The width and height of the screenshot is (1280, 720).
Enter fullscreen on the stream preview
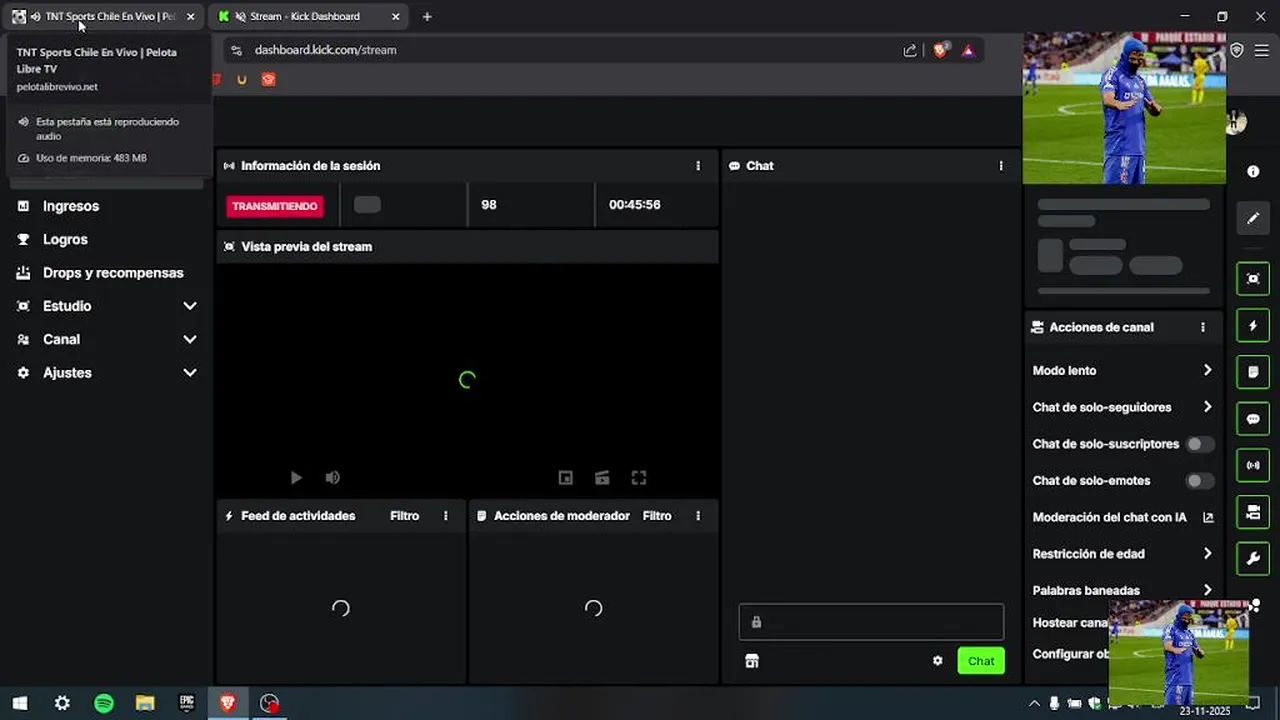click(639, 478)
